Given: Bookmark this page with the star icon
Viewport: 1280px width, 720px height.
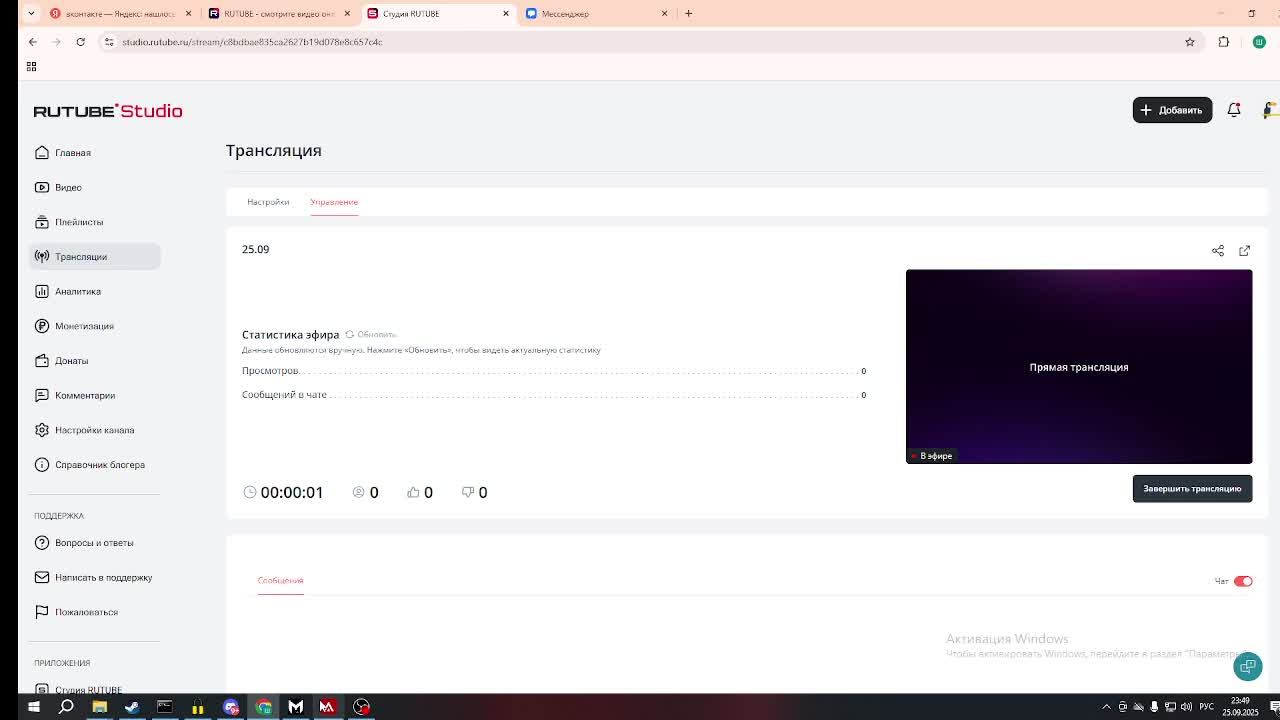Looking at the screenshot, I should pyautogui.click(x=1190, y=42).
